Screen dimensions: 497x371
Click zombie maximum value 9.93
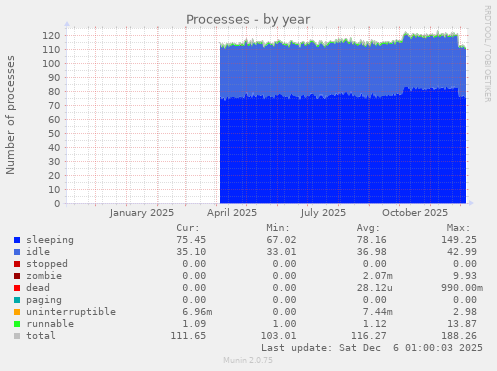[x=465, y=276]
